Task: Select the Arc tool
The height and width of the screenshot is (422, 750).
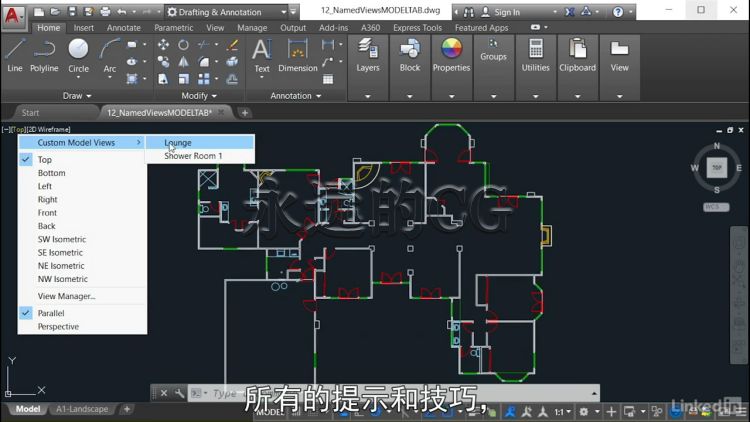Action: [x=110, y=55]
